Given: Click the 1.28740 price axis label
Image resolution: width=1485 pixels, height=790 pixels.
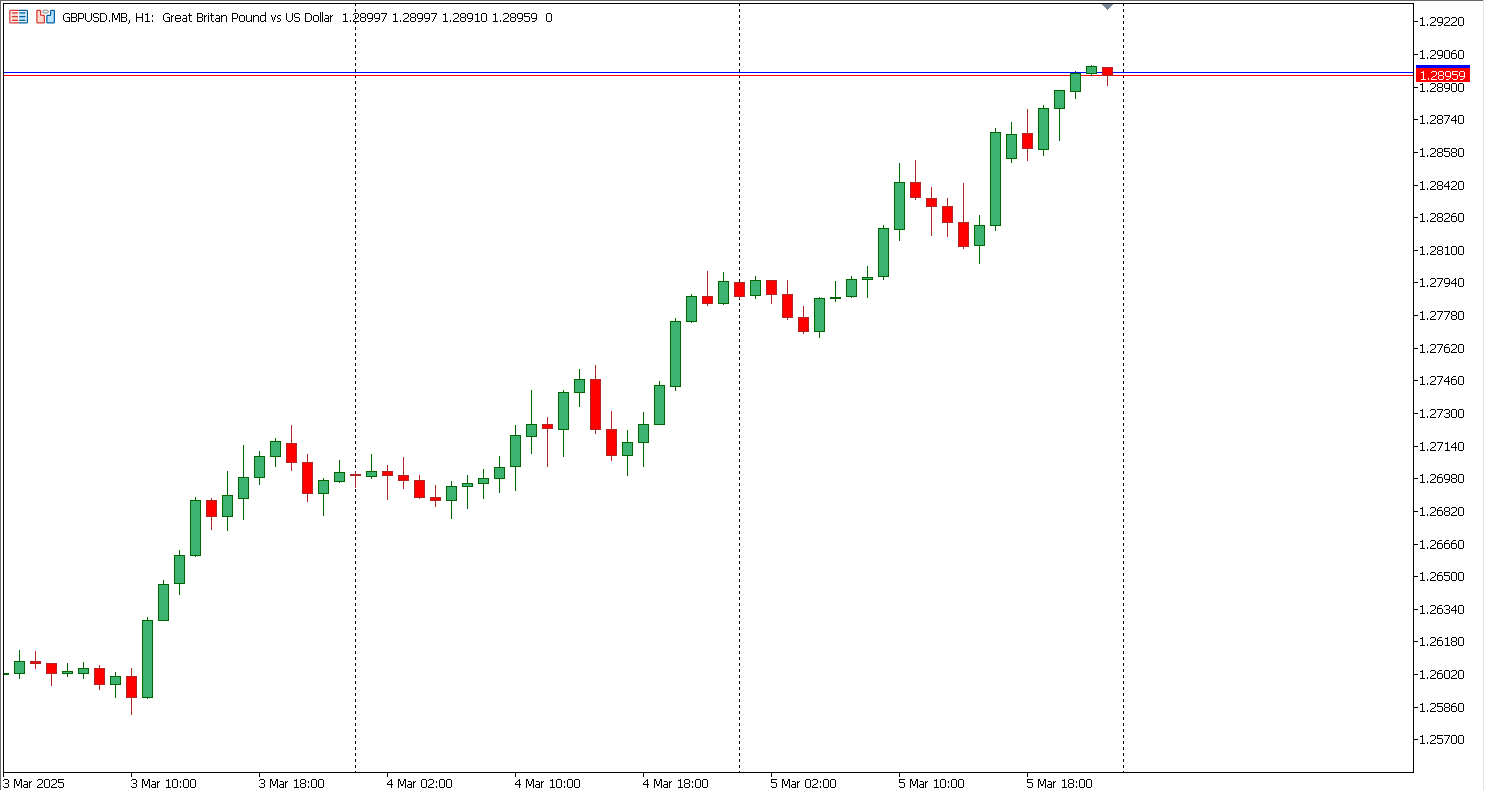Looking at the screenshot, I should click(x=1441, y=120).
